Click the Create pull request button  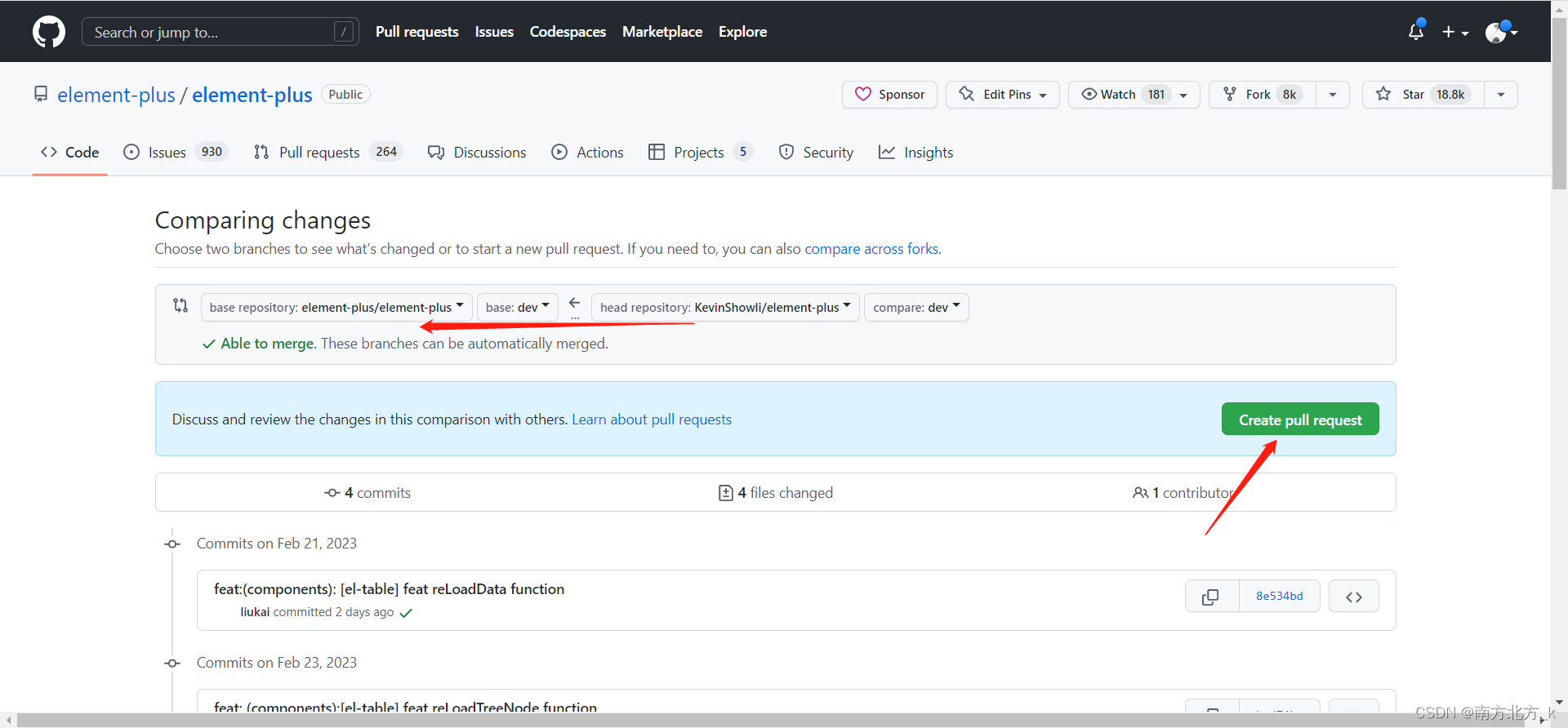click(1300, 419)
